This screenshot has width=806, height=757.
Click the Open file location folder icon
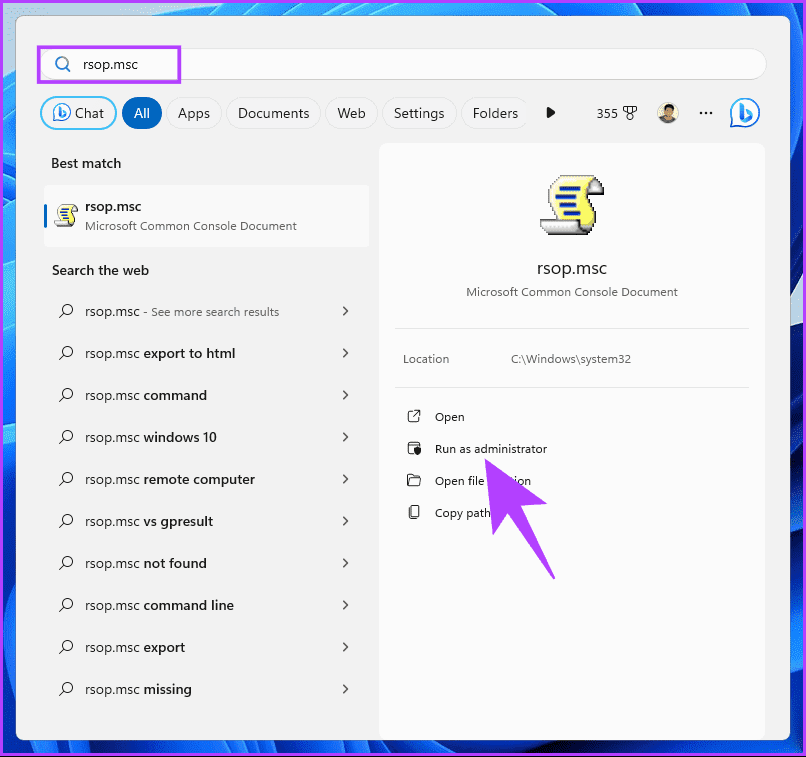[414, 481]
